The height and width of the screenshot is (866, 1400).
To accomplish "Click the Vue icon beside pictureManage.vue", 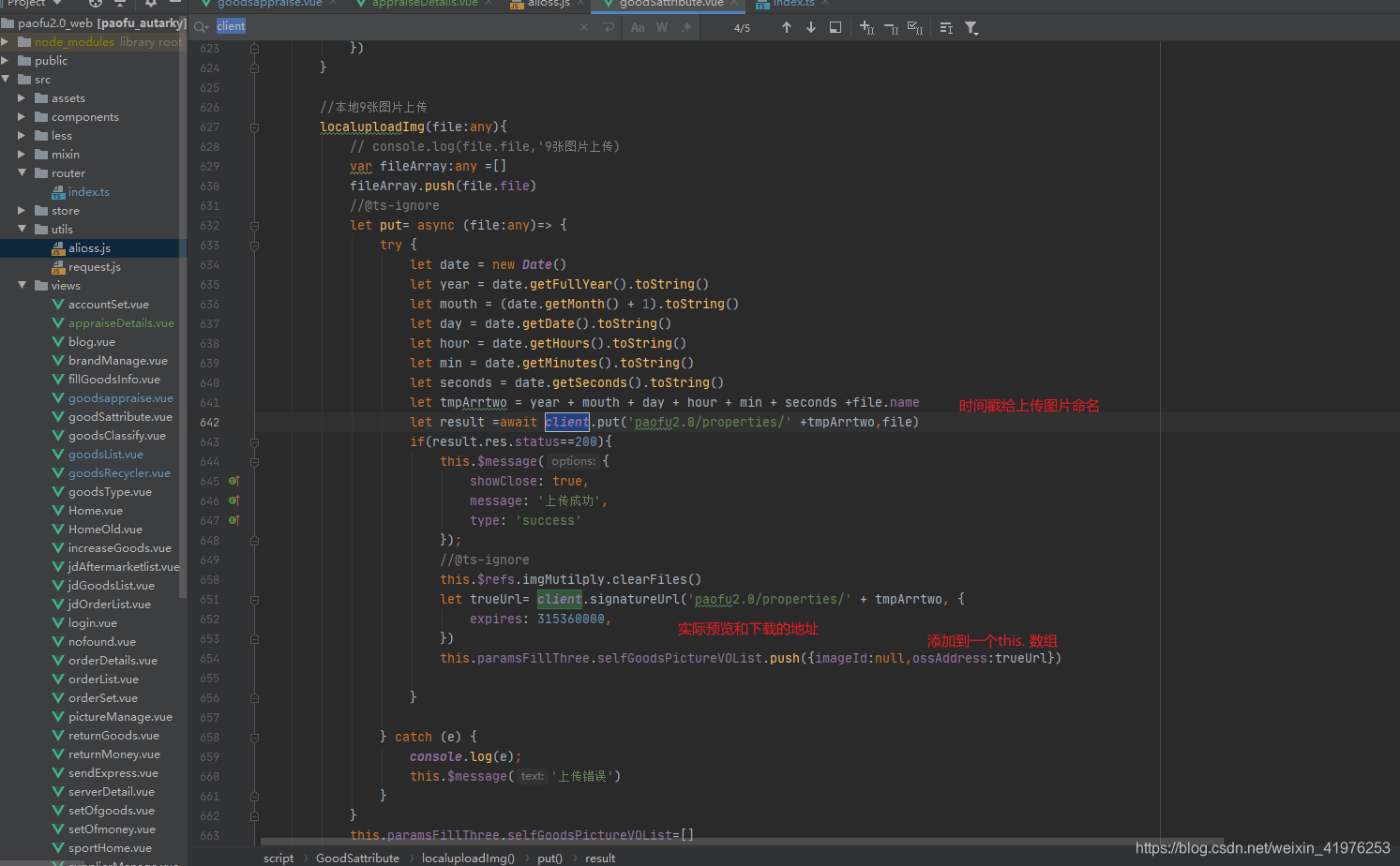I will point(58,716).
